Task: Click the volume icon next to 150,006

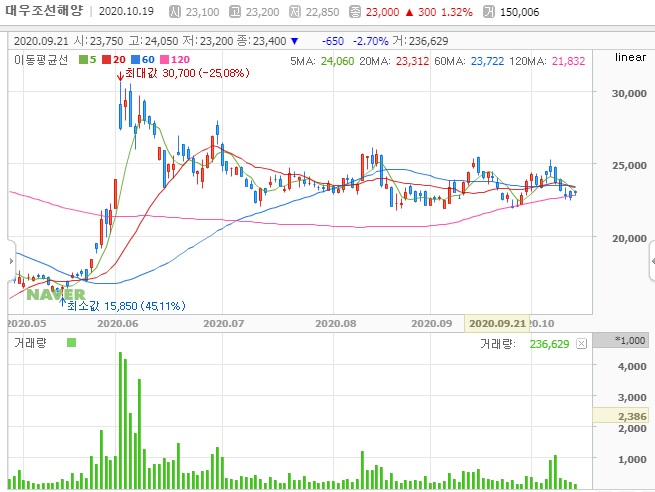Action: point(489,12)
